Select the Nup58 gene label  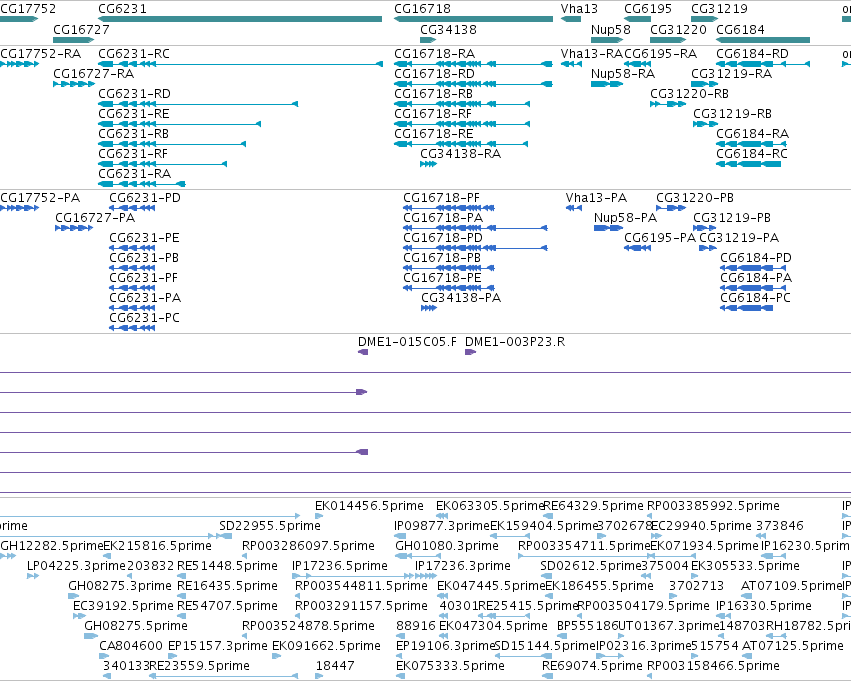(x=611, y=29)
